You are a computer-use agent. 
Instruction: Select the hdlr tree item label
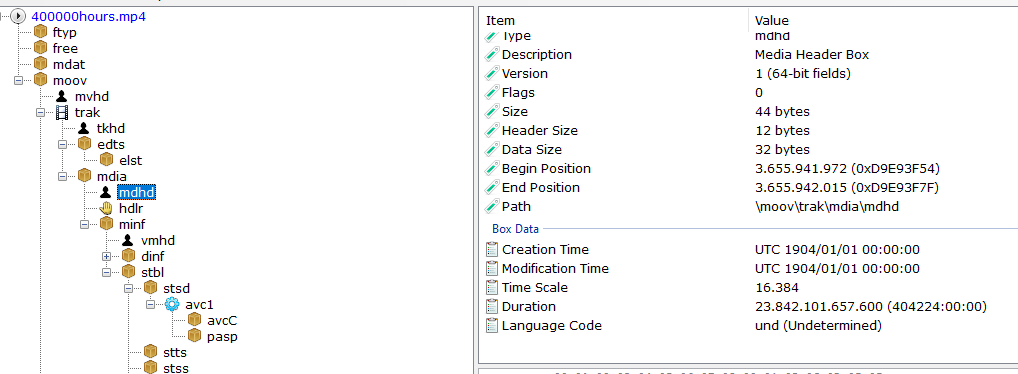click(x=131, y=208)
